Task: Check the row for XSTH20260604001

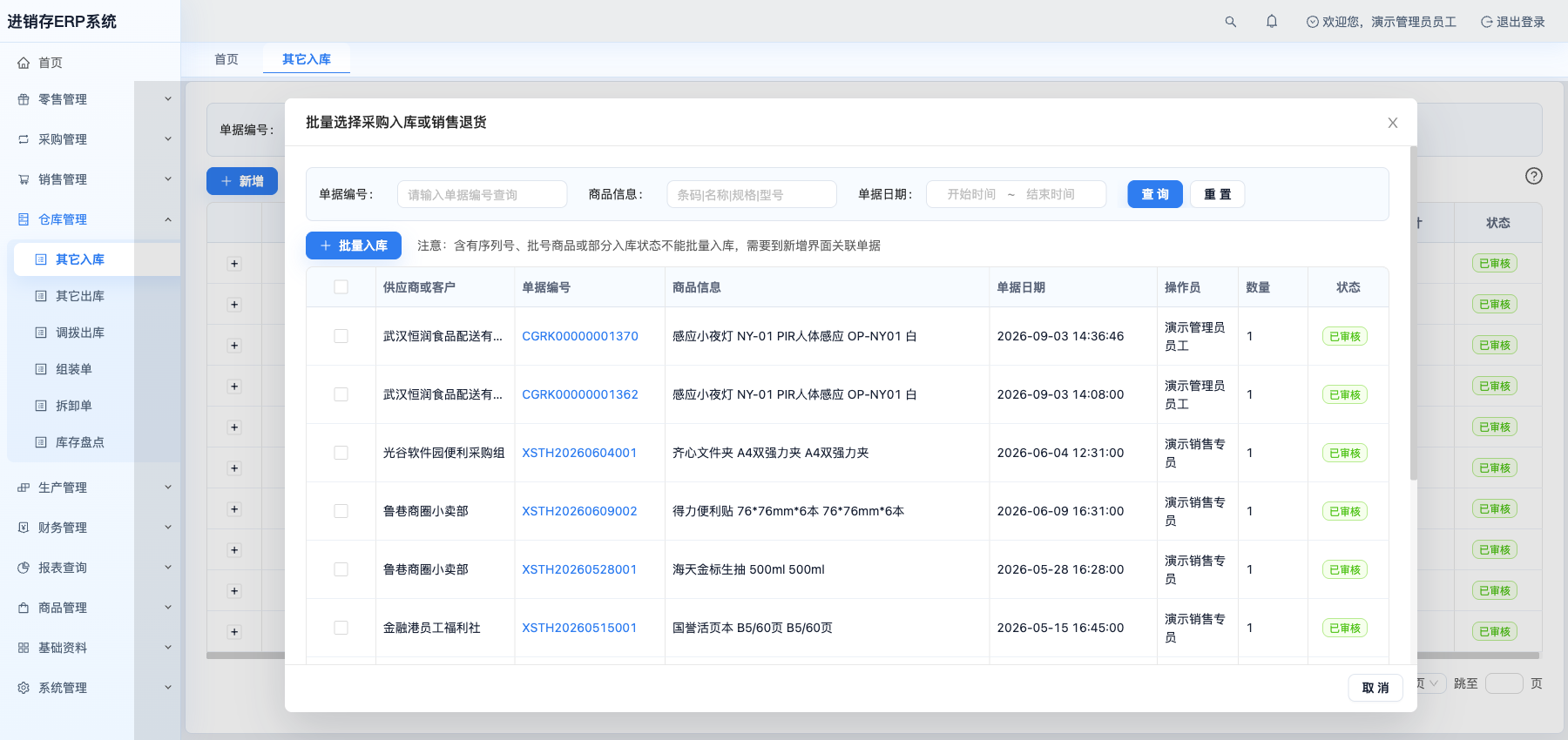Action: click(x=341, y=453)
